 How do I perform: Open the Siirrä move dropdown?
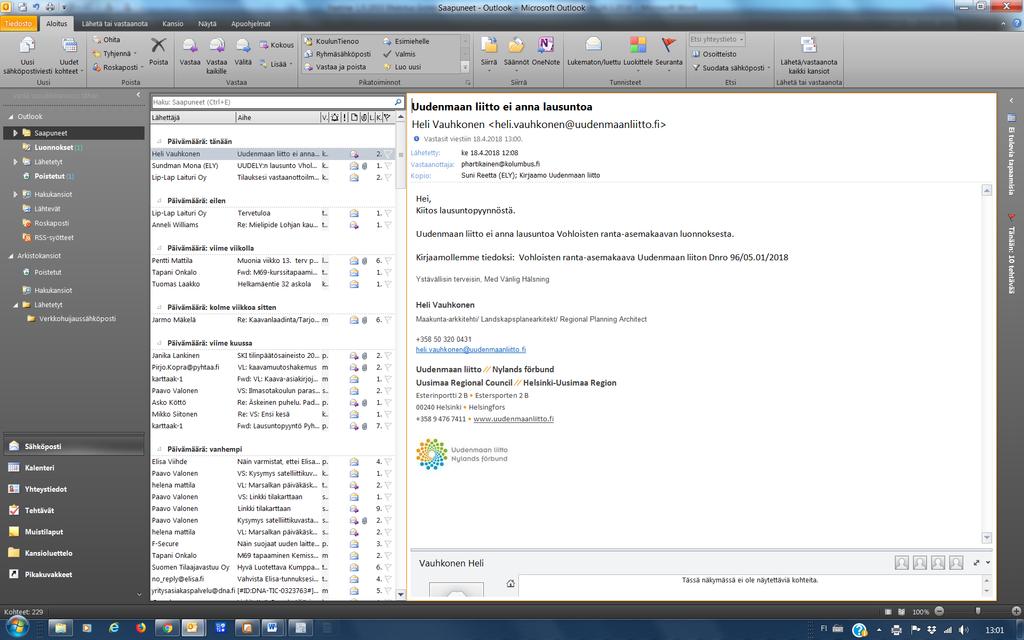(489, 54)
